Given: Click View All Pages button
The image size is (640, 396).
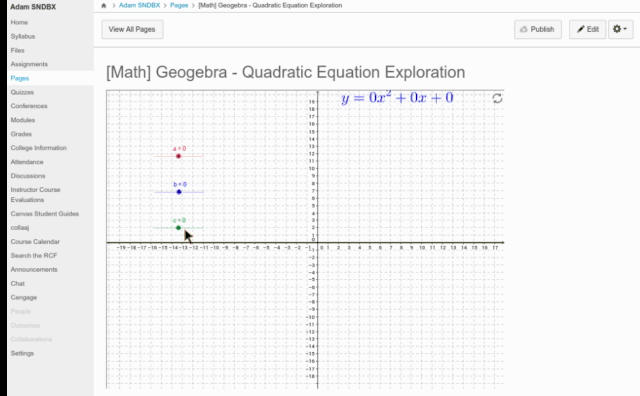Looking at the screenshot, I should (132, 29).
